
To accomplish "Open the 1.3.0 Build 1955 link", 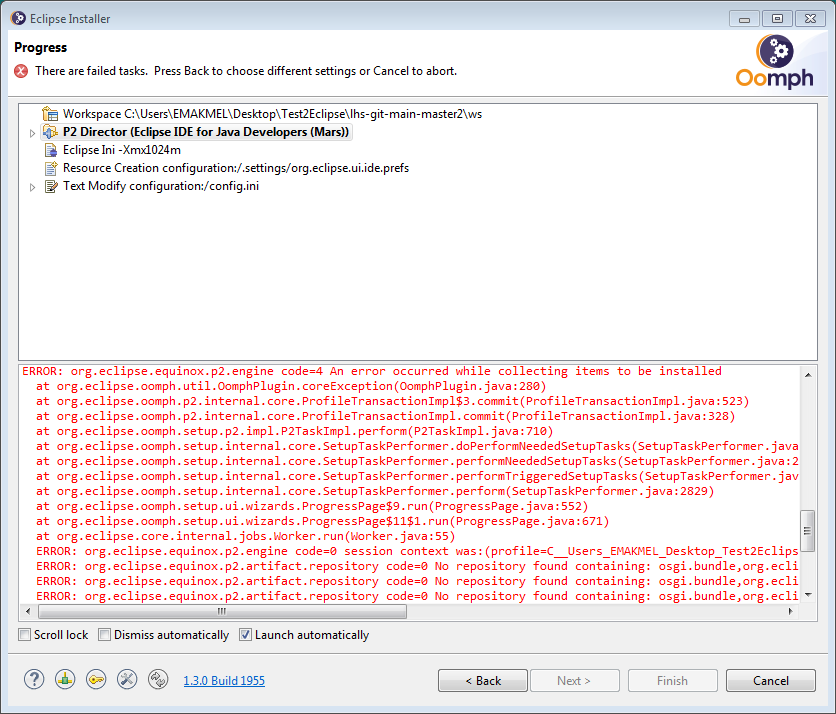I will pos(224,680).
